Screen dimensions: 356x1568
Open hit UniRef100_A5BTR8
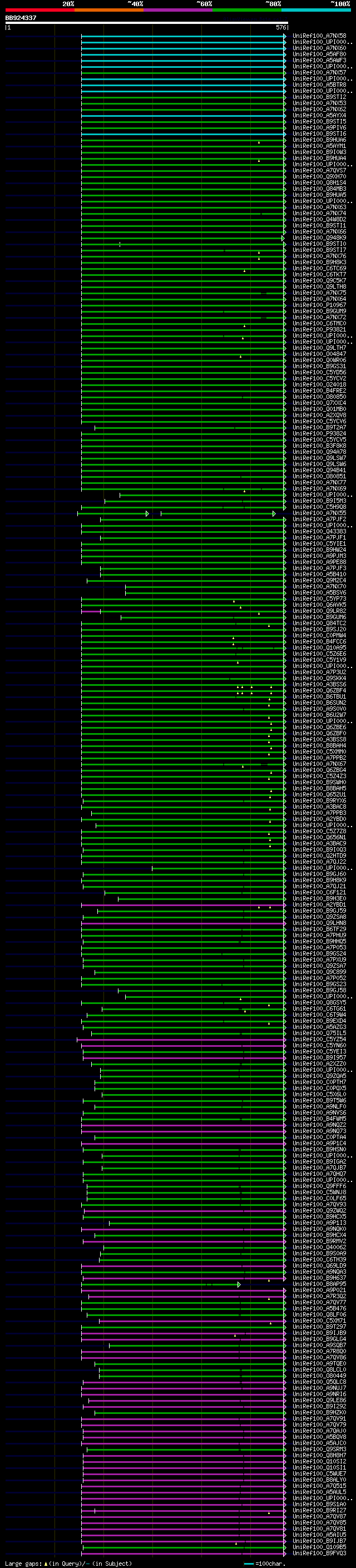tap(319, 85)
